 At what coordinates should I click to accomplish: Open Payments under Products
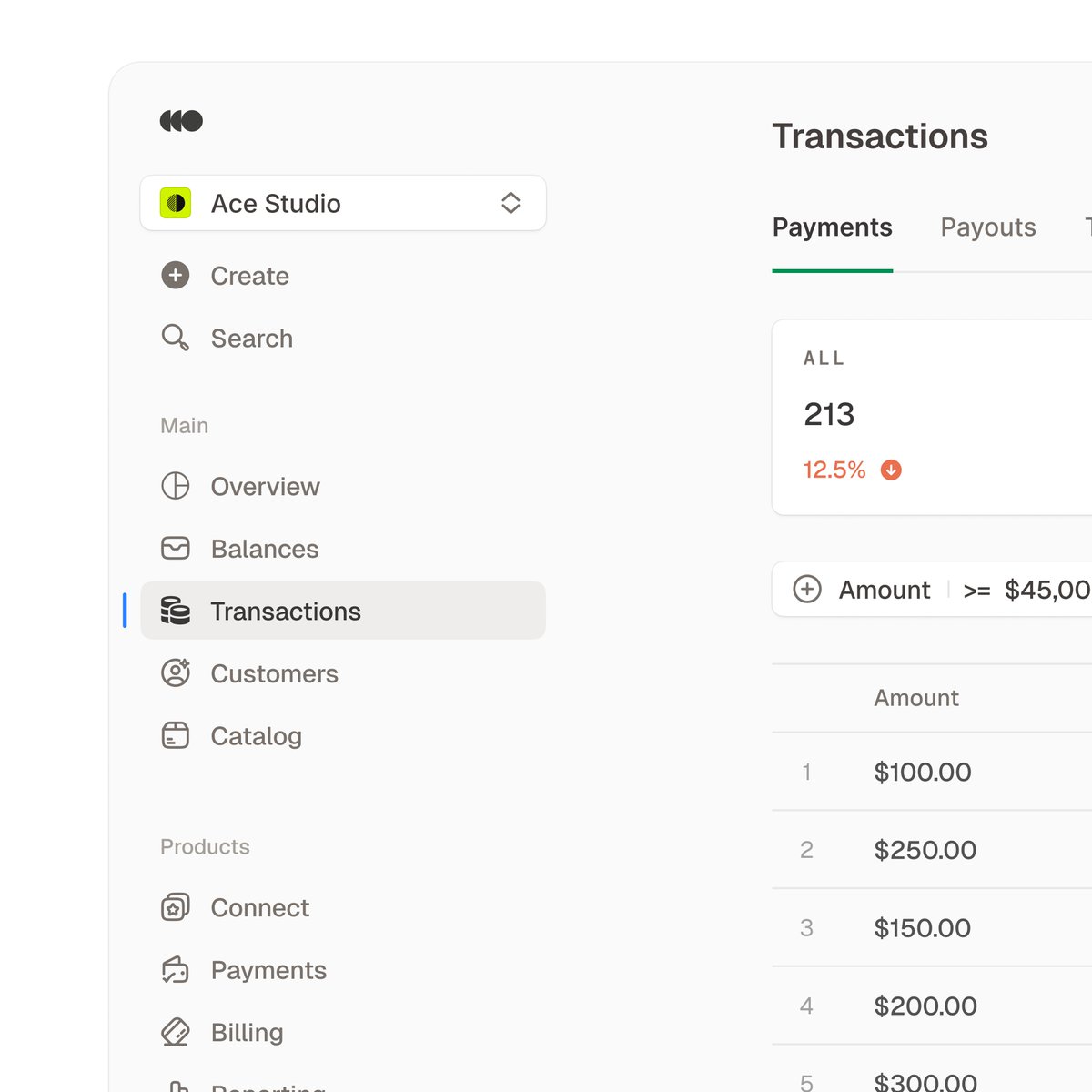343,970
